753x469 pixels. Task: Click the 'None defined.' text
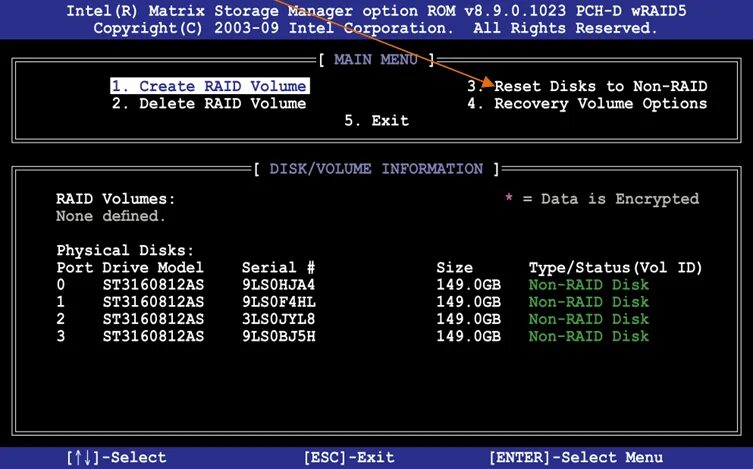[111, 216]
